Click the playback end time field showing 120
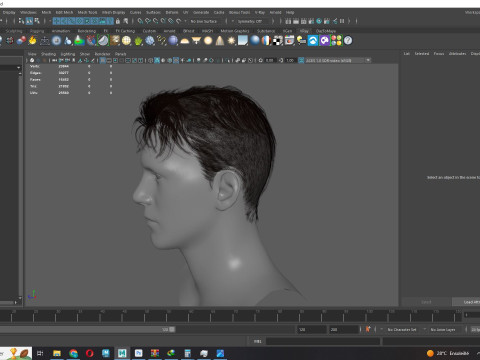Viewport: 480px width, 360px height. (312, 329)
